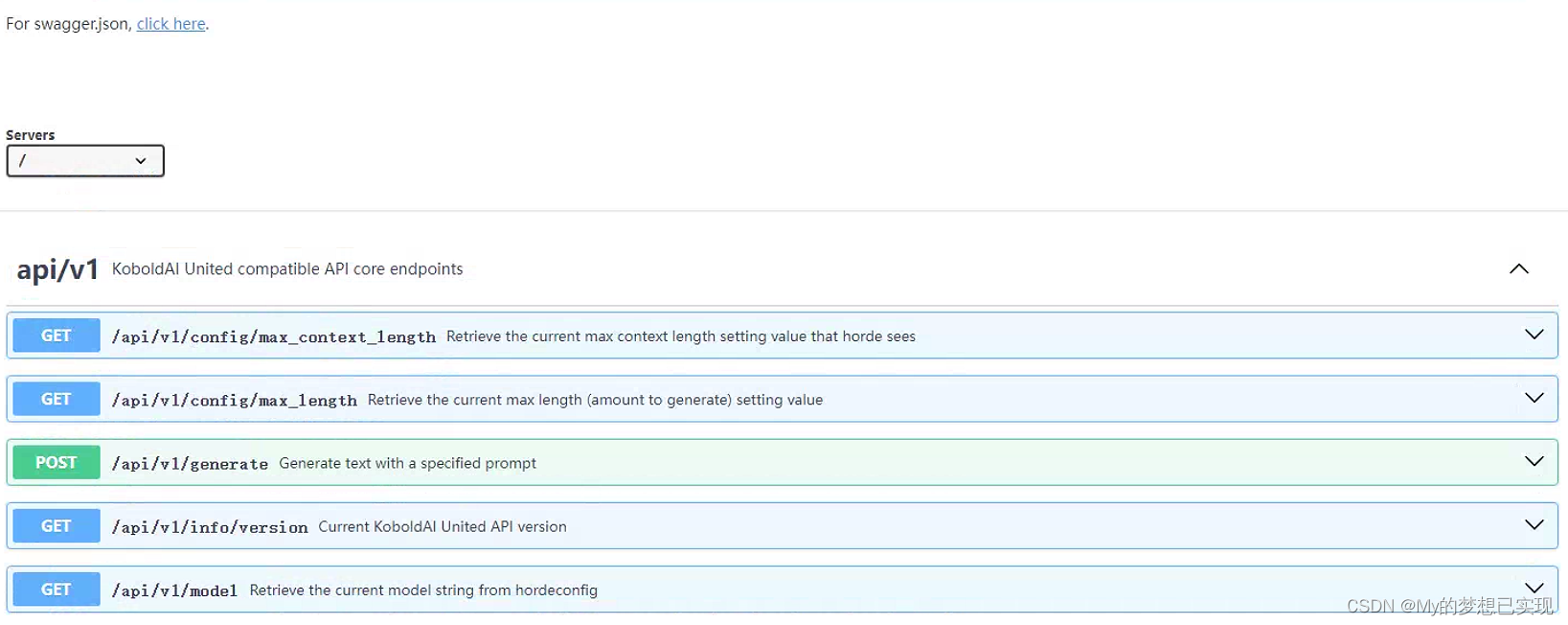Select path /api/v1/config/max_length
This screenshot has width=1568, height=625.
point(235,400)
